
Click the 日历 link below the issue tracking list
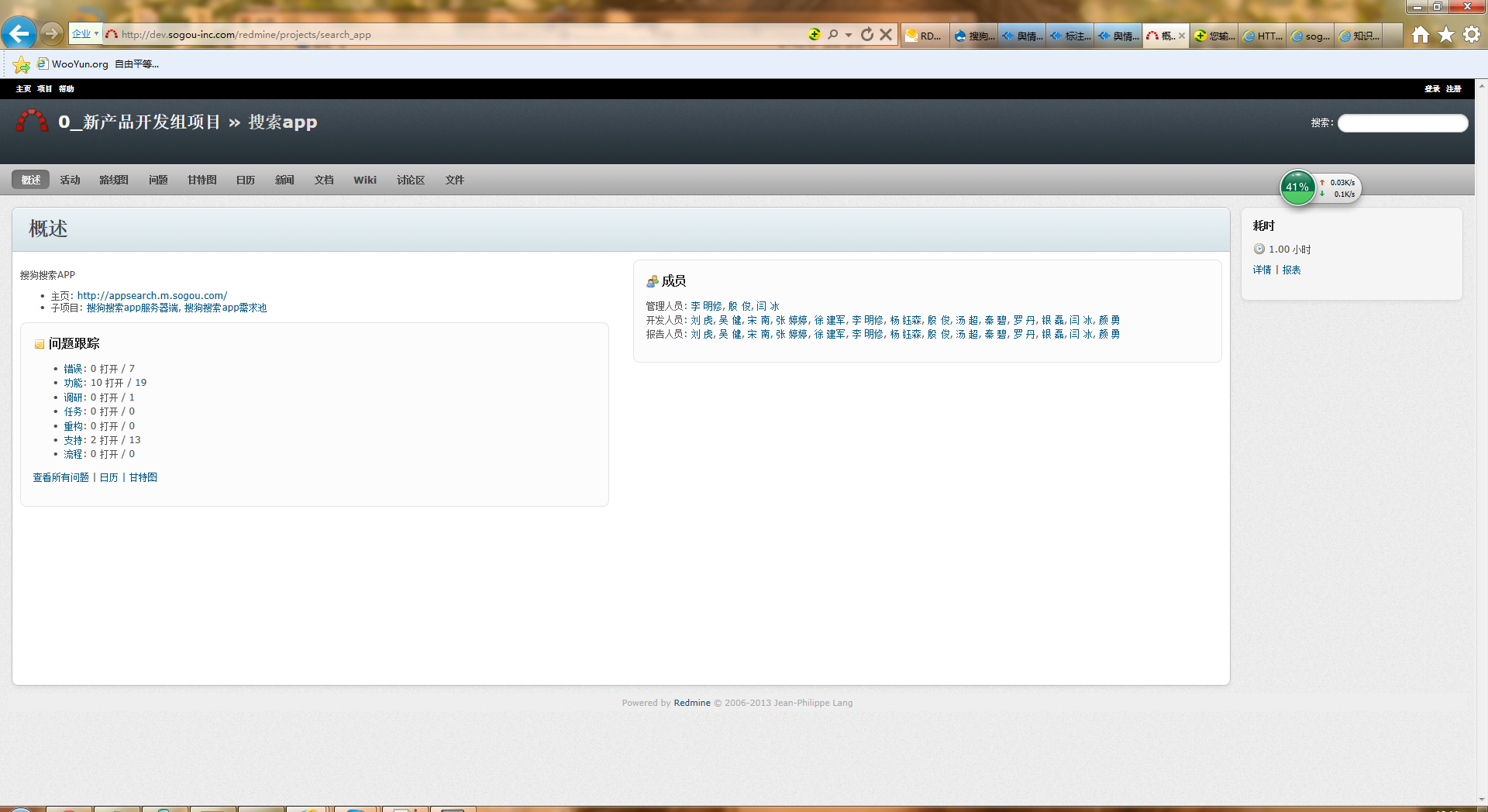(108, 477)
